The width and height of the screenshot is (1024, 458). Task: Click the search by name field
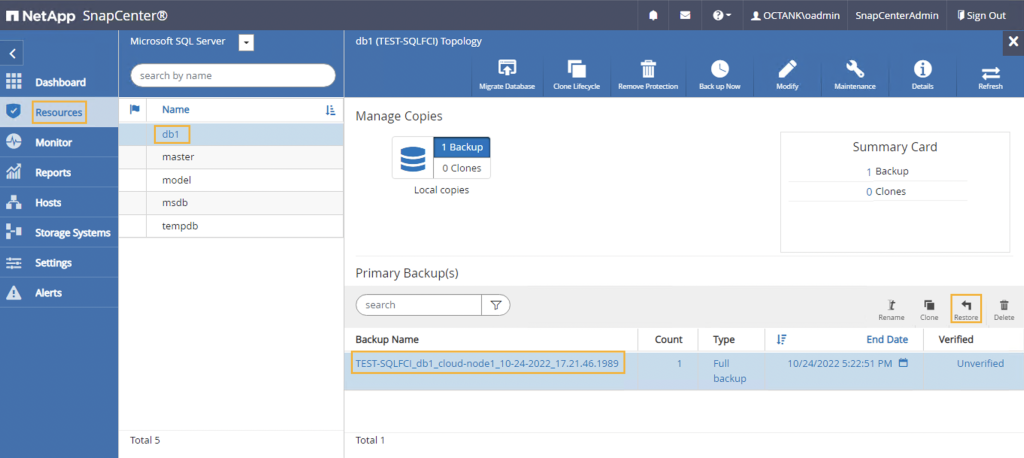coord(232,76)
